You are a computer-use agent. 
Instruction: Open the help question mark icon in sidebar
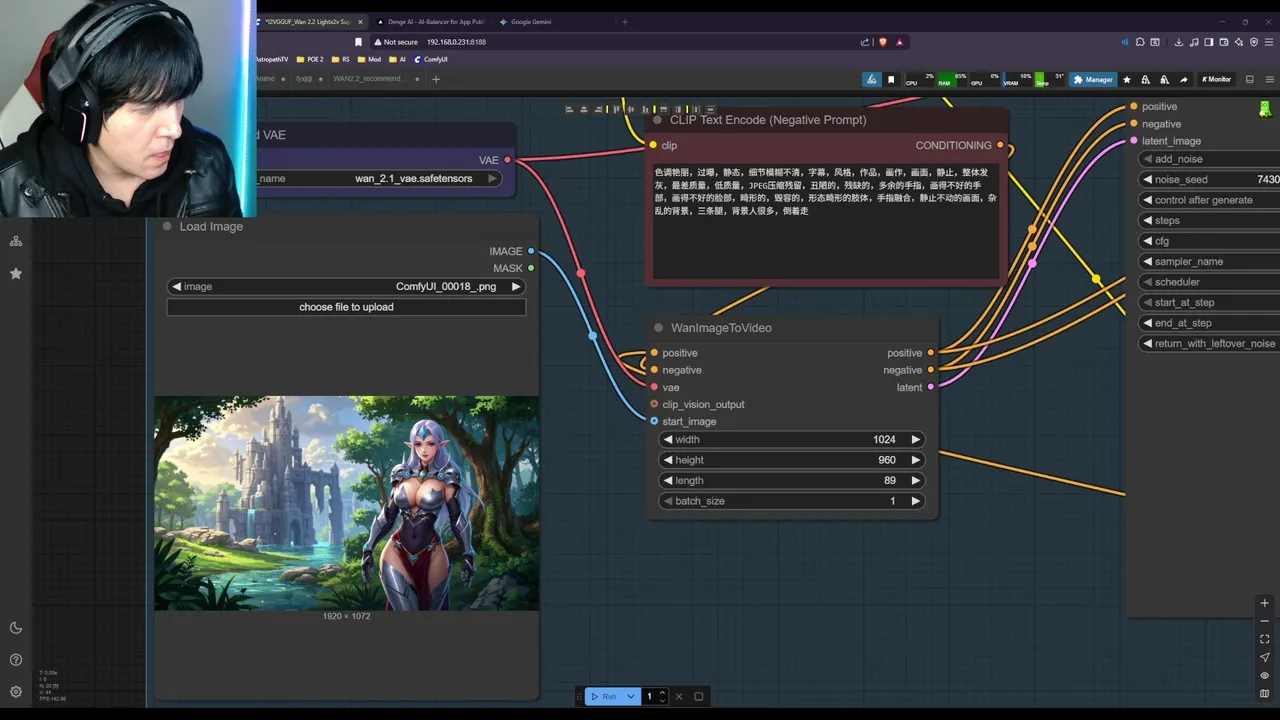pyautogui.click(x=16, y=660)
